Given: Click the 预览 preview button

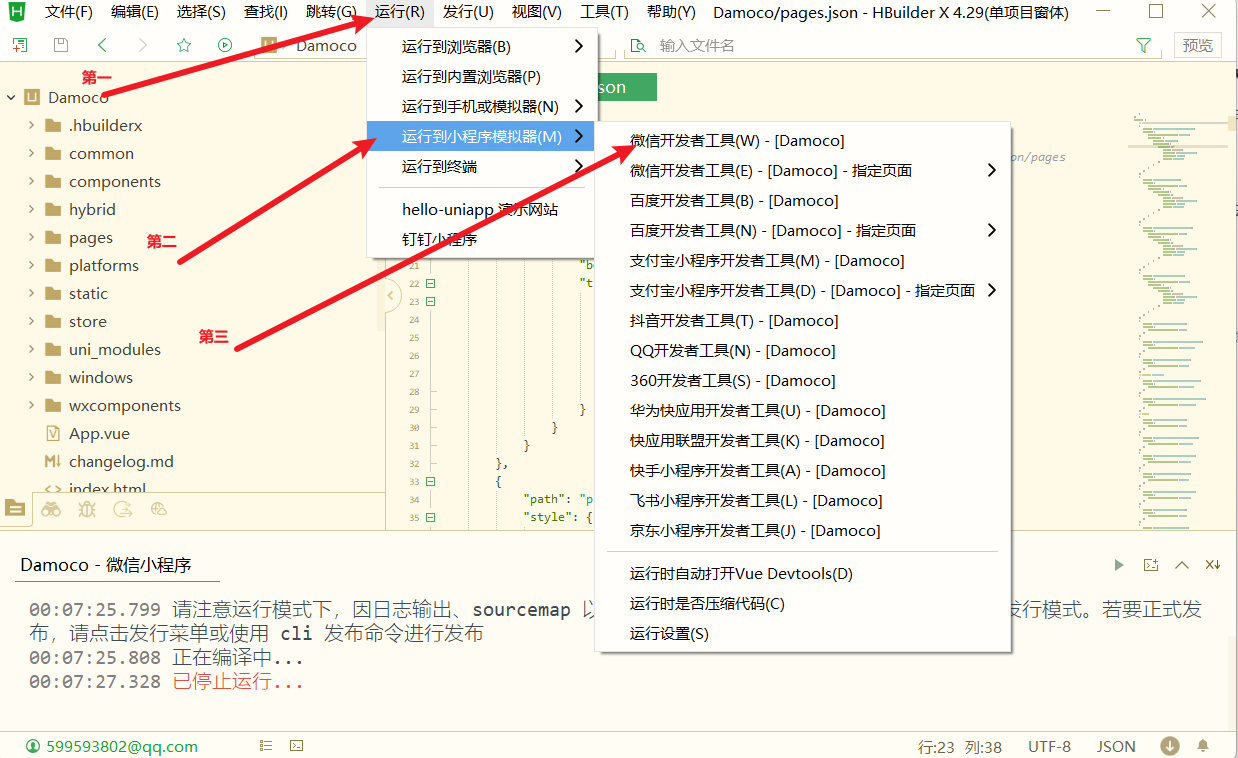Looking at the screenshot, I should 1197,45.
